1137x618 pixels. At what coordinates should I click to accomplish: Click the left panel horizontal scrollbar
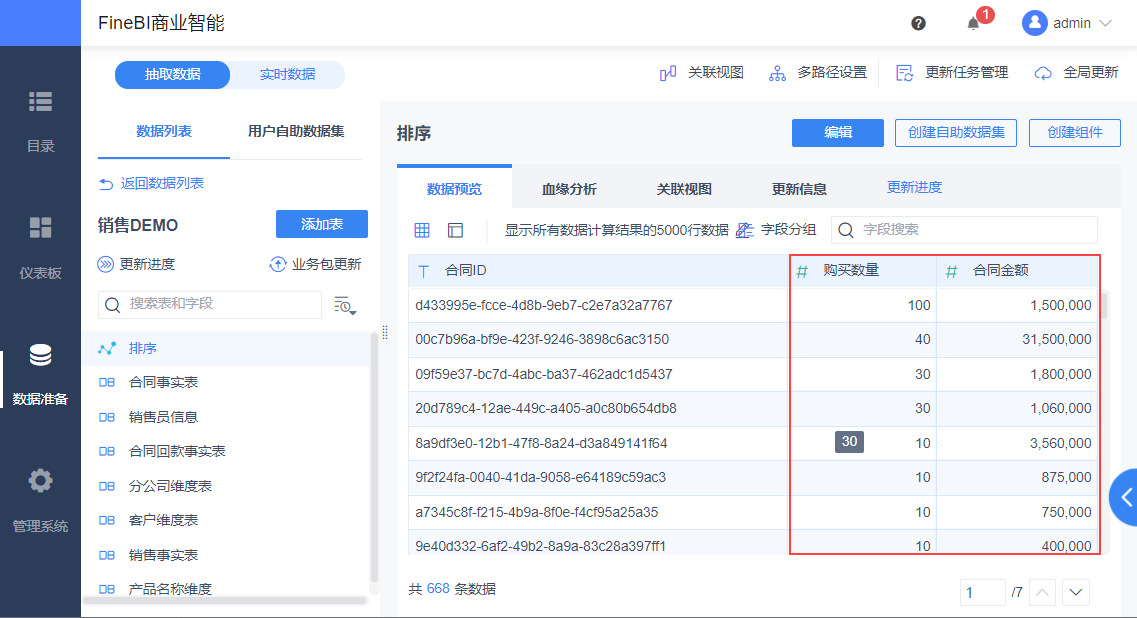(x=225, y=600)
